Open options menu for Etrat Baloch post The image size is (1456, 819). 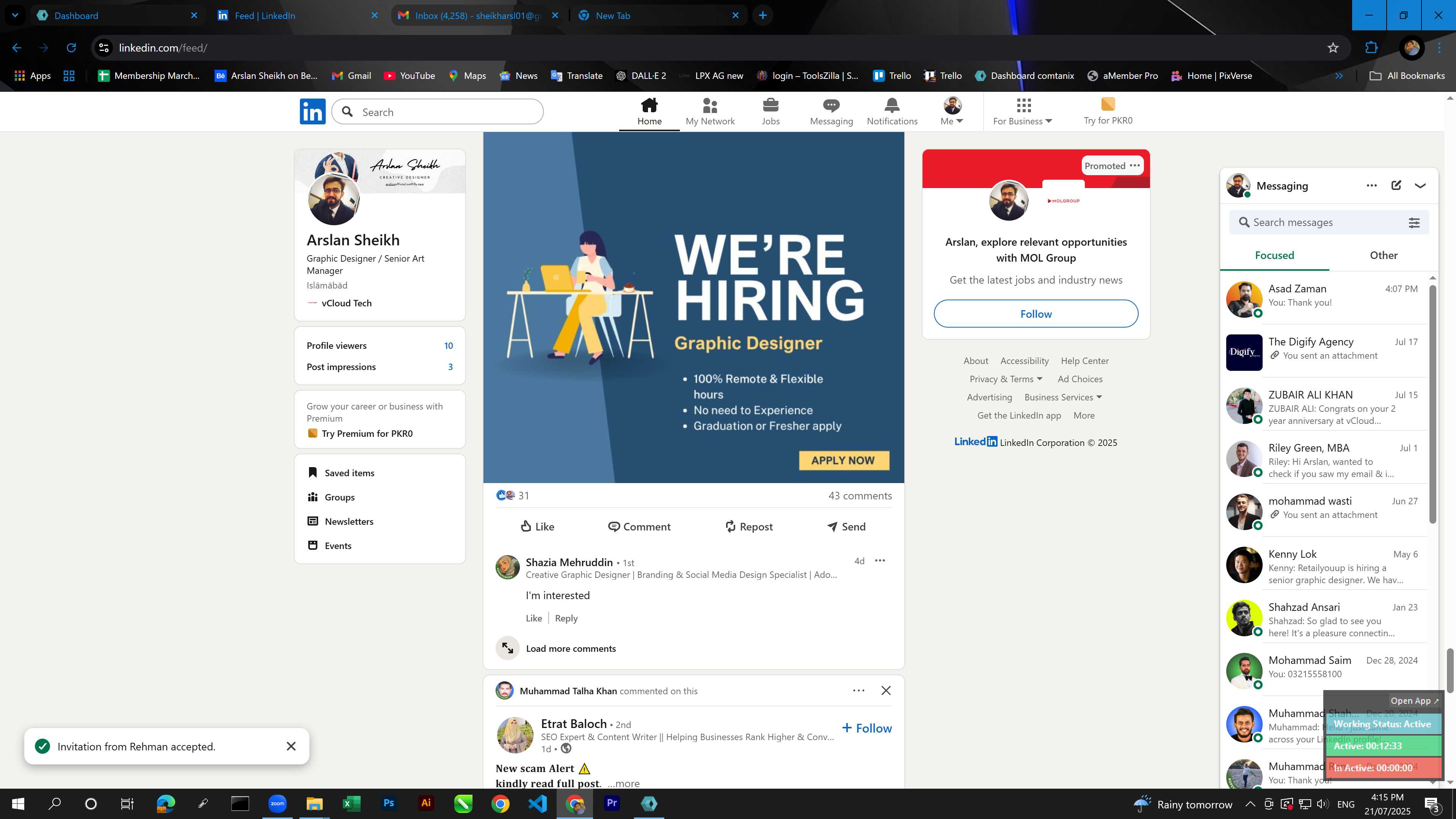(858, 691)
